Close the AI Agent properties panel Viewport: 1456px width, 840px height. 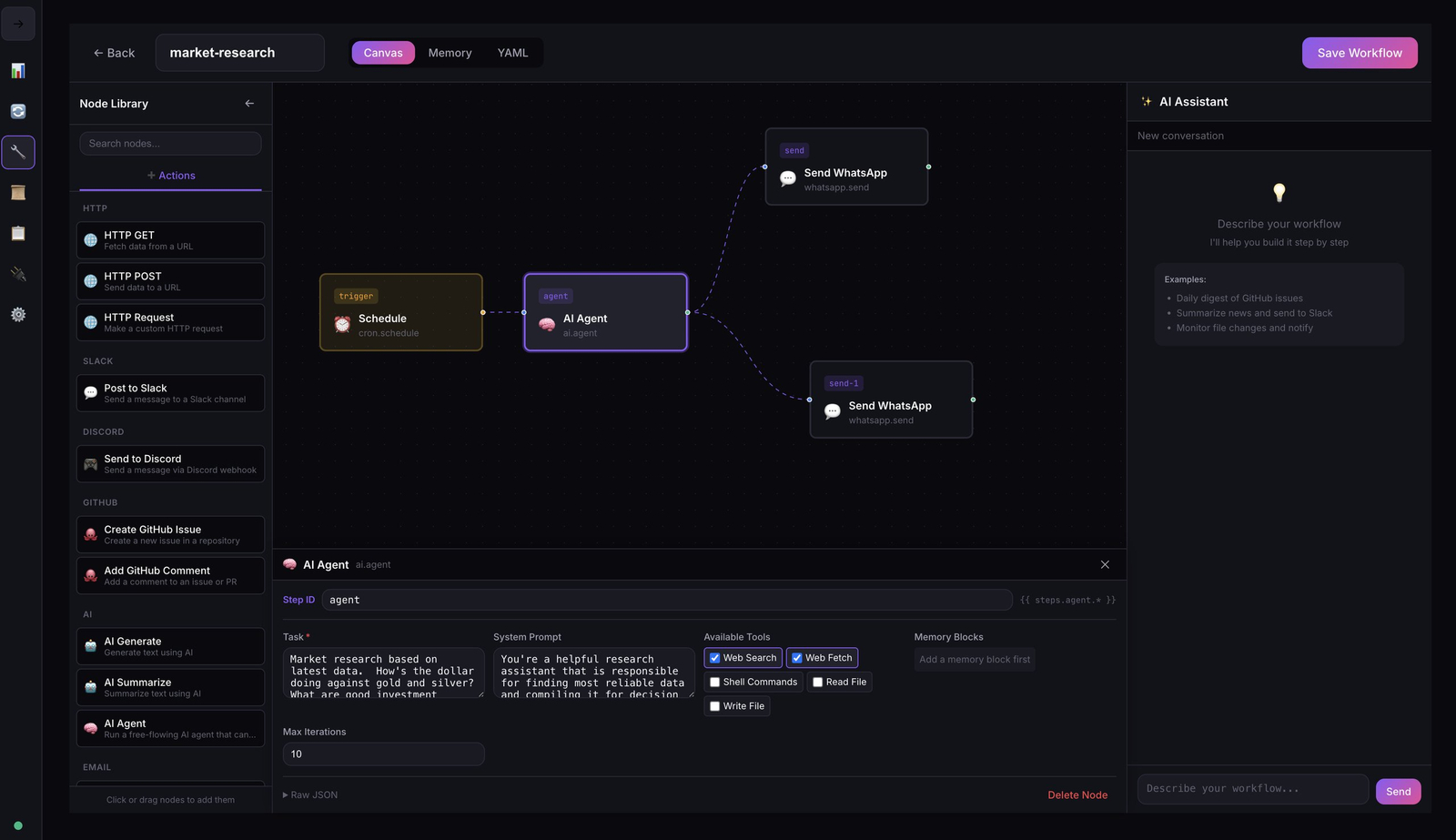click(x=1105, y=565)
